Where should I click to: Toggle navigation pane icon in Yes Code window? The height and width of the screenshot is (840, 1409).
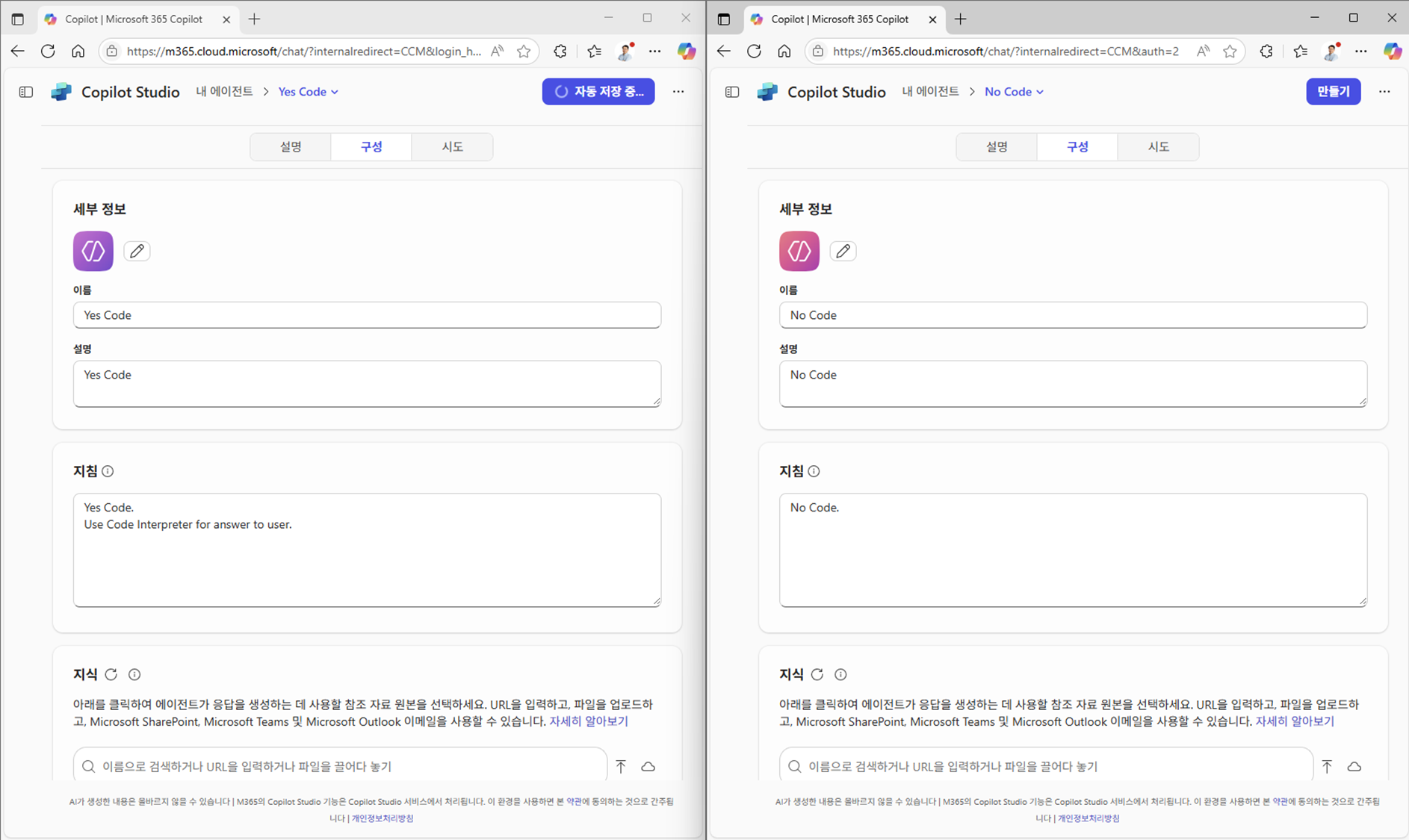(x=26, y=92)
